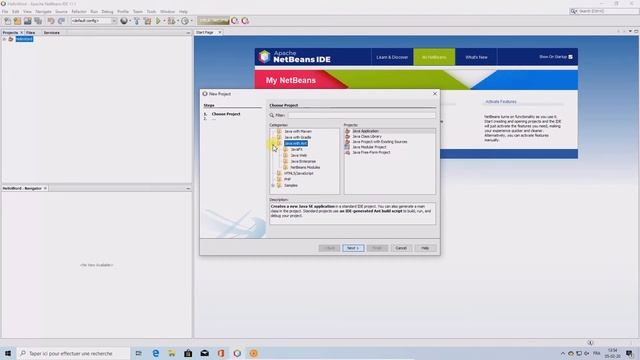
Task: Select the Java Web subcategory
Action: click(x=298, y=156)
